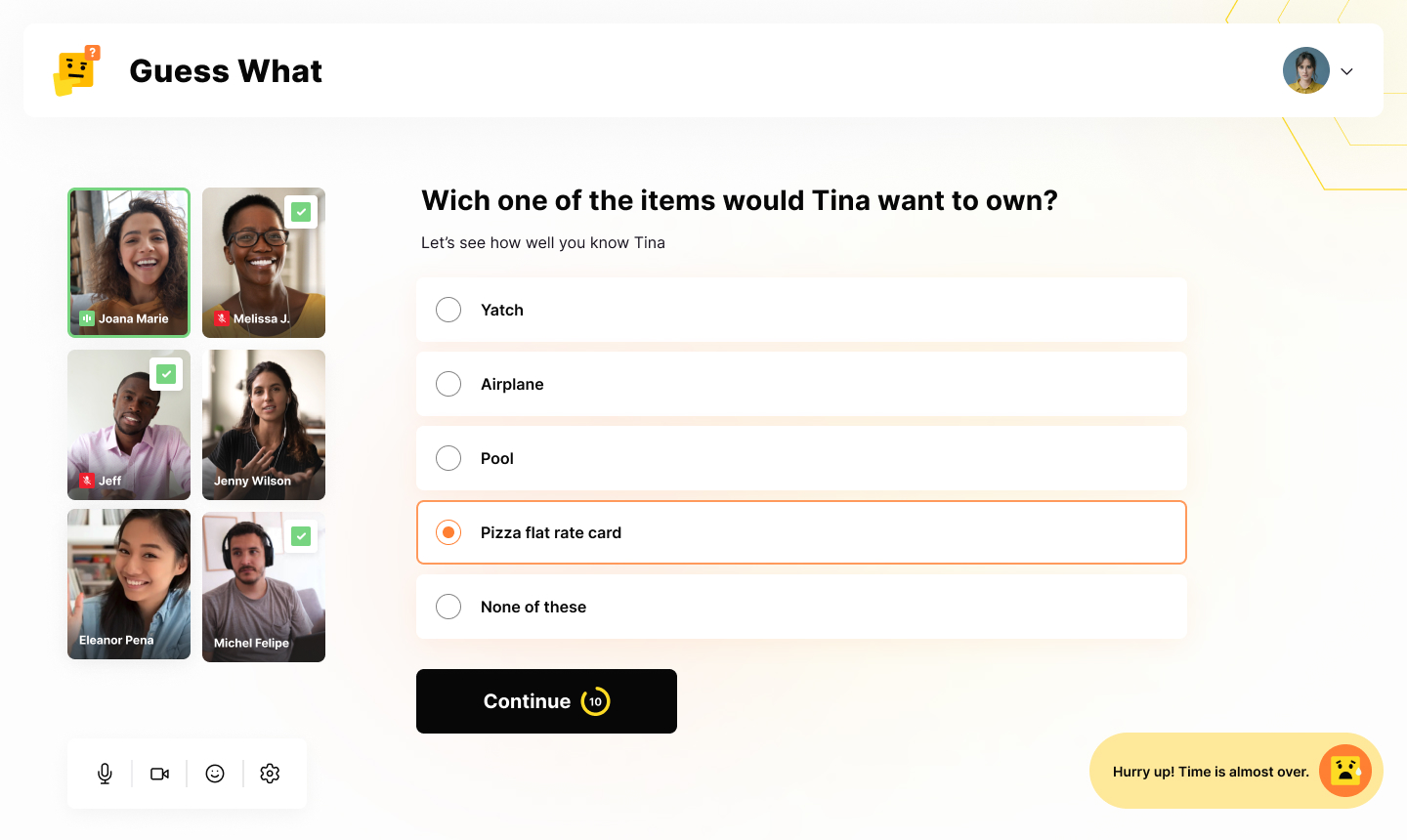The height and width of the screenshot is (840, 1407).
Task: Open the emoji reactions smiley icon
Action: (x=215, y=774)
